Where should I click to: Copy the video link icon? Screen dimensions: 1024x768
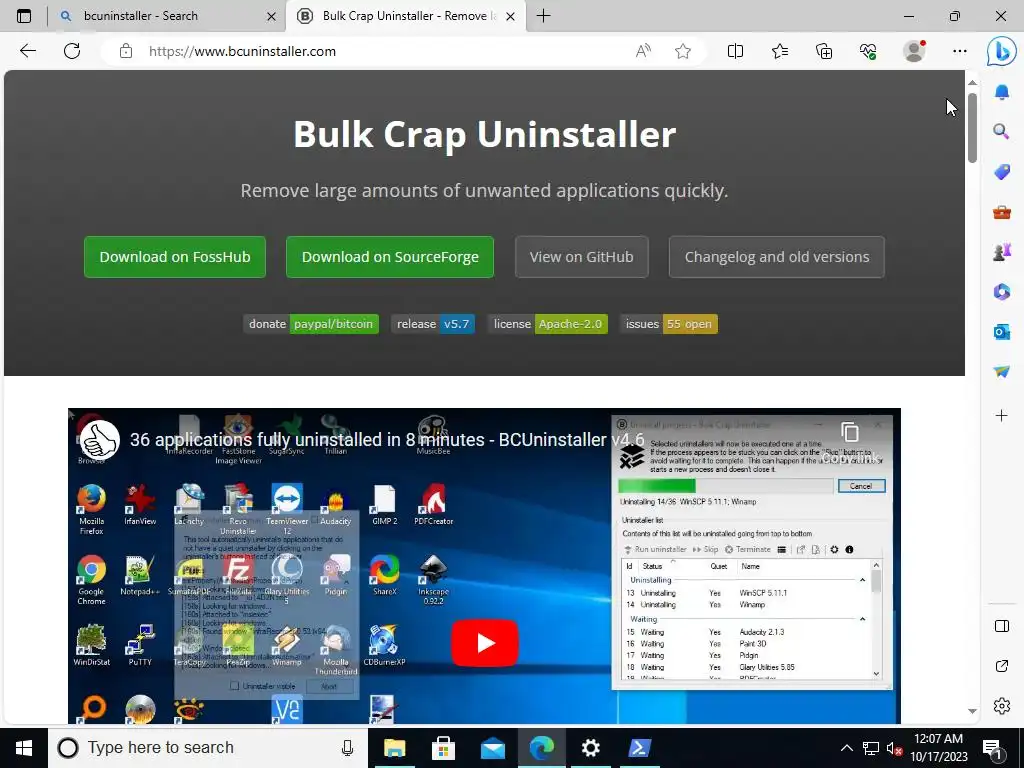click(x=850, y=432)
